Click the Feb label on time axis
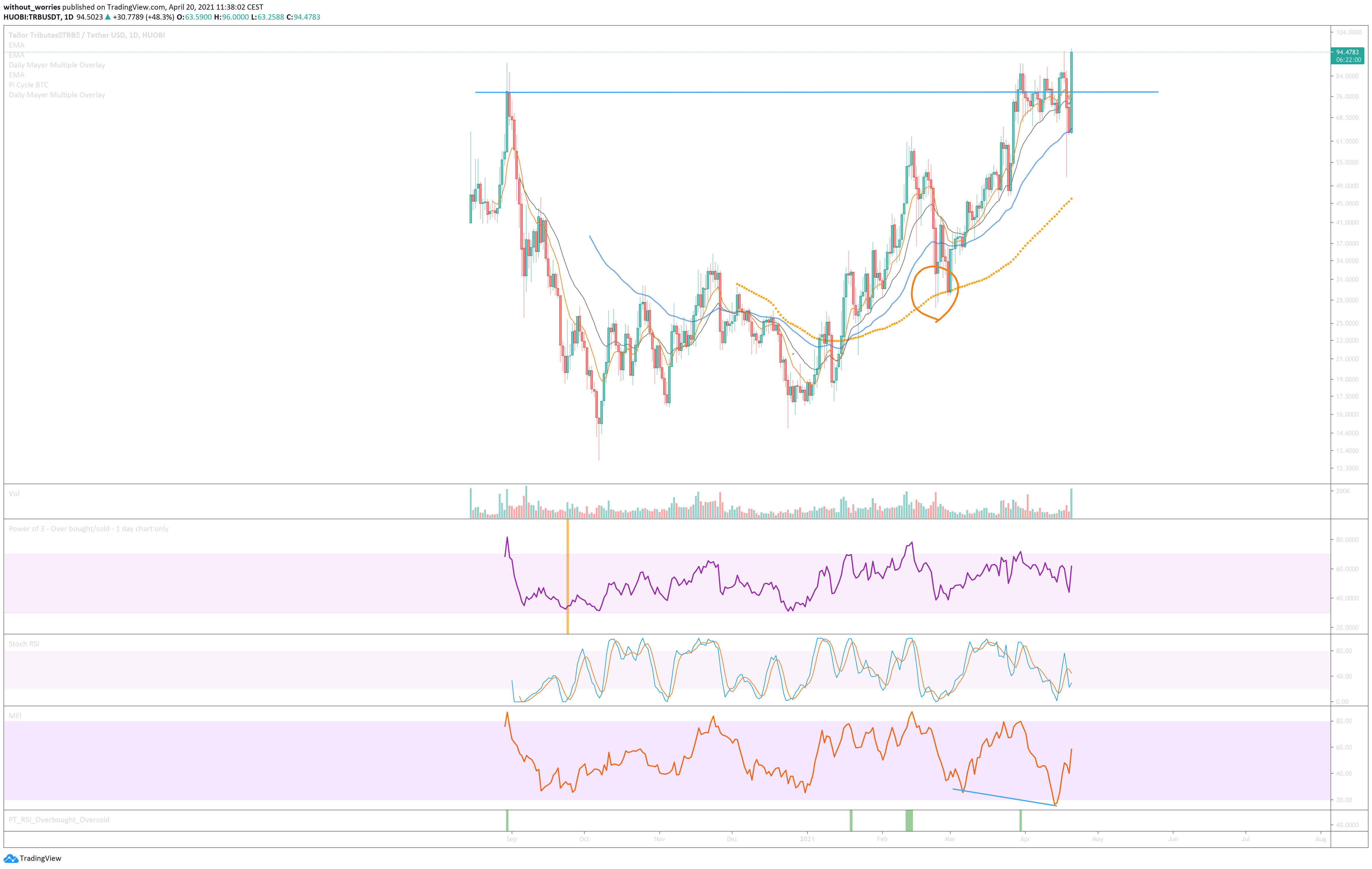Viewport: 1372px width, 869px height. click(x=882, y=839)
